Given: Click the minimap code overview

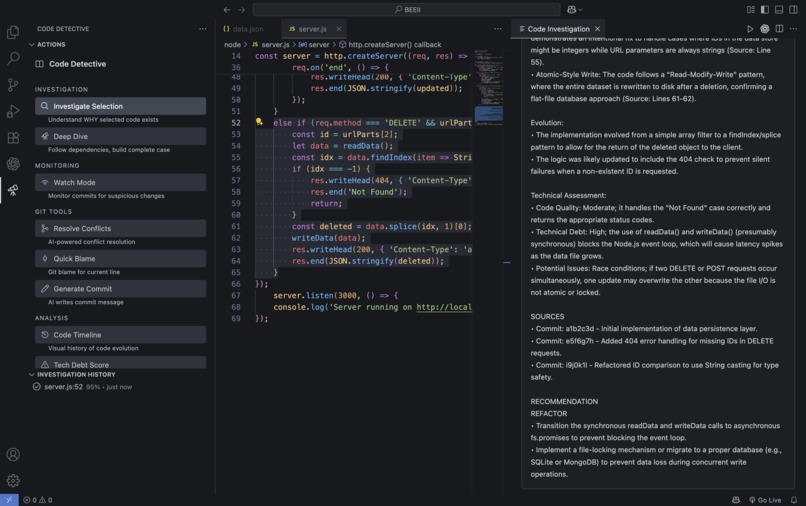Looking at the screenshot, I should point(488,87).
